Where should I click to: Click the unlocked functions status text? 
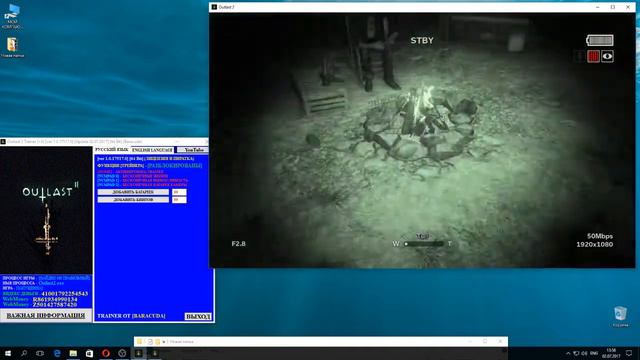point(174,165)
